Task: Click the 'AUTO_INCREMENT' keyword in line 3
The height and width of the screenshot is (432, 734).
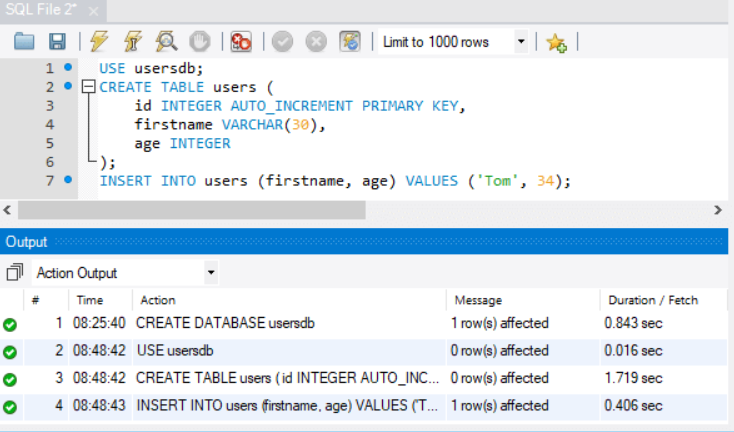Action: point(291,106)
